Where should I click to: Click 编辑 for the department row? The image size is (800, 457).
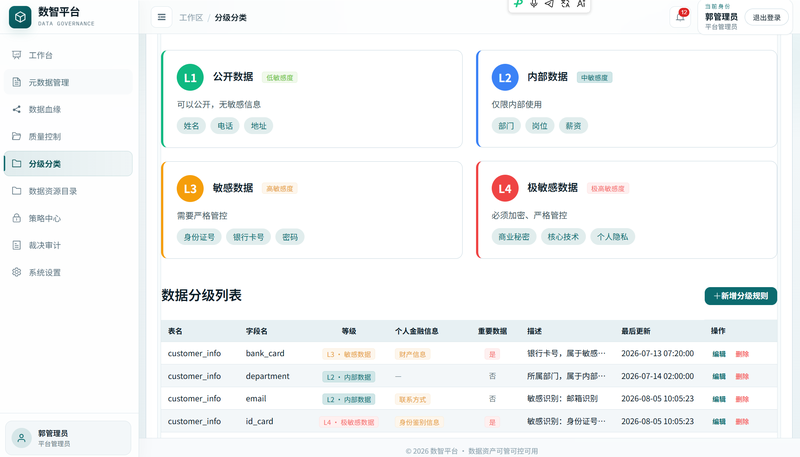[x=719, y=376]
